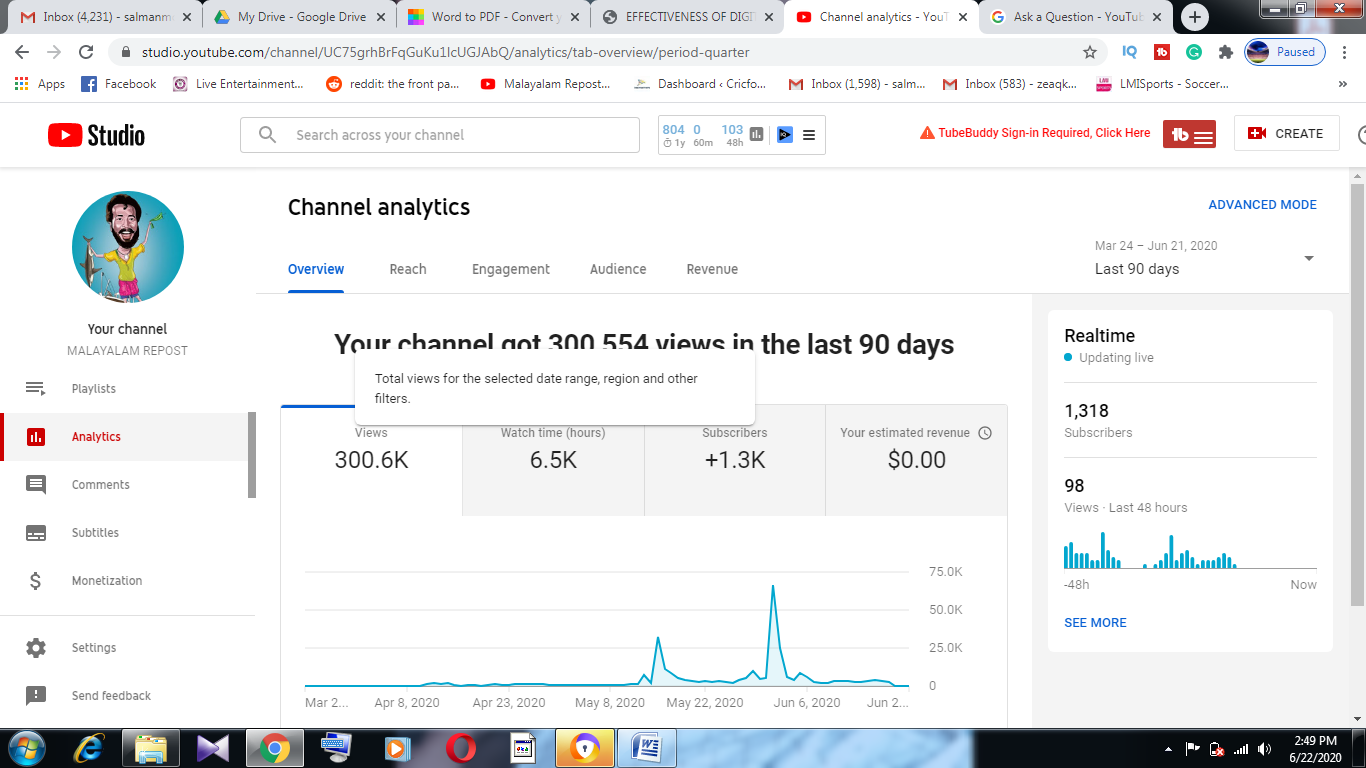This screenshot has height=768, width=1366.
Task: Click the red TubeBuddy warning triangle icon
Action: point(927,133)
